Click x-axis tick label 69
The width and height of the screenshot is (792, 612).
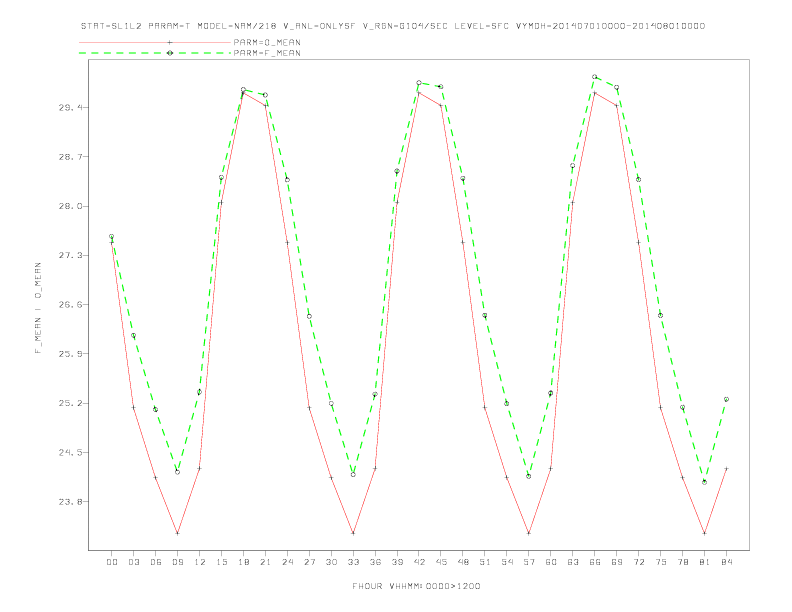click(x=617, y=562)
